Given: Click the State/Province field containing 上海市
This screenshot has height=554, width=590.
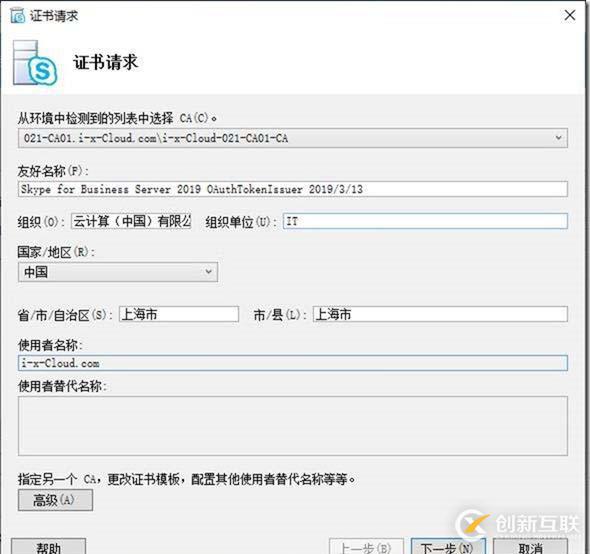Looking at the screenshot, I should [x=179, y=314].
